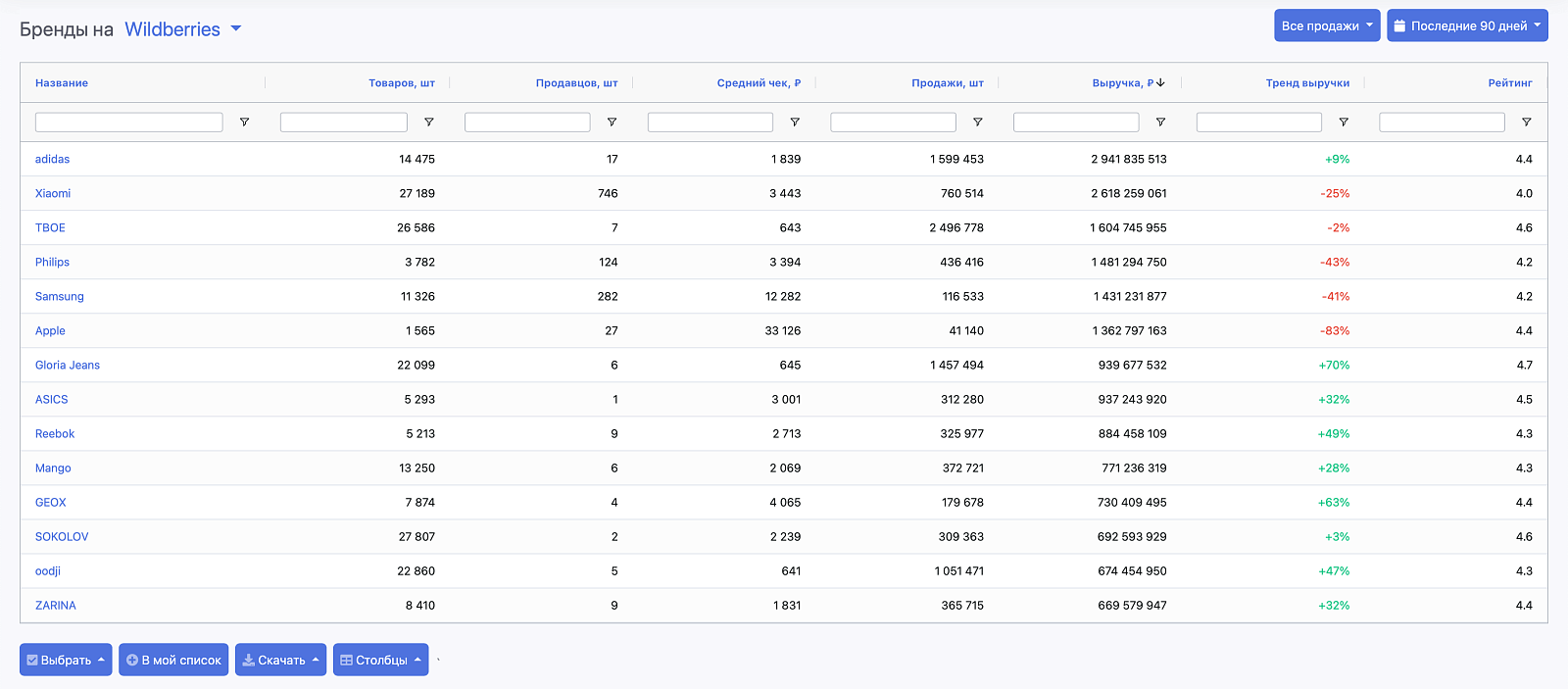
Task: Click the filter icon for Продажи, шт column
Action: tap(977, 123)
